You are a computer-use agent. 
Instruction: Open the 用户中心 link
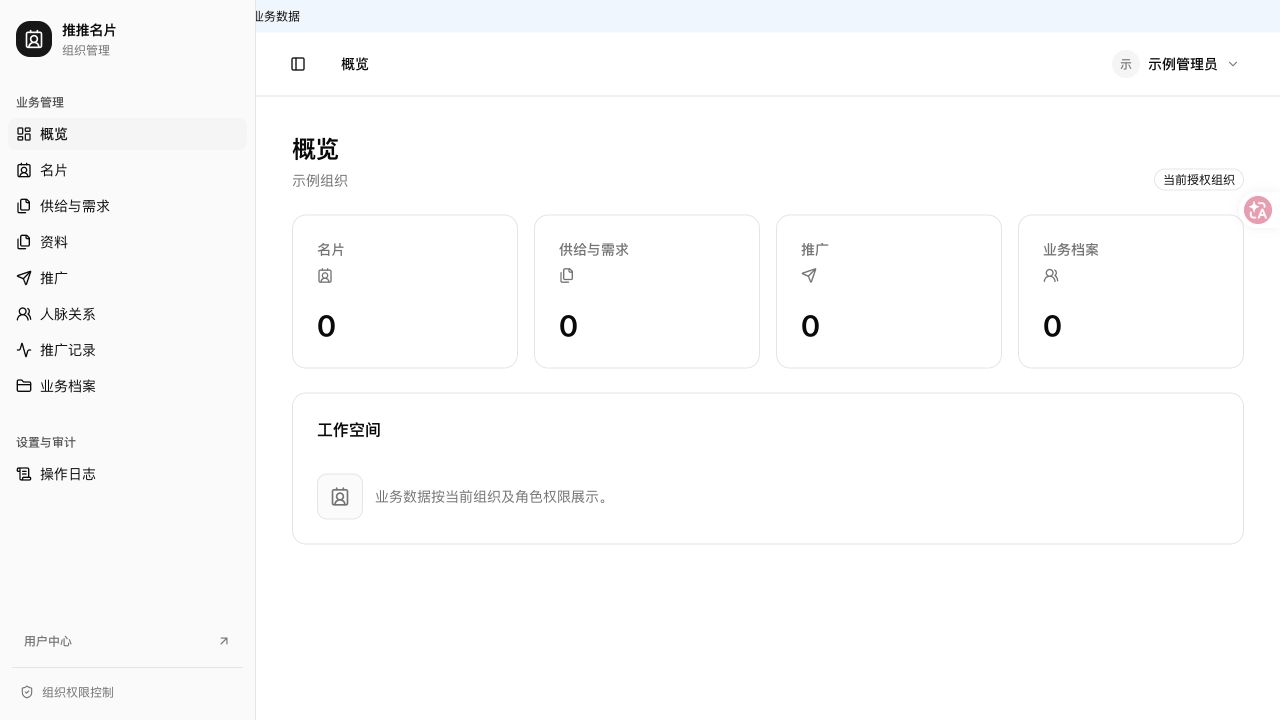pos(127,641)
